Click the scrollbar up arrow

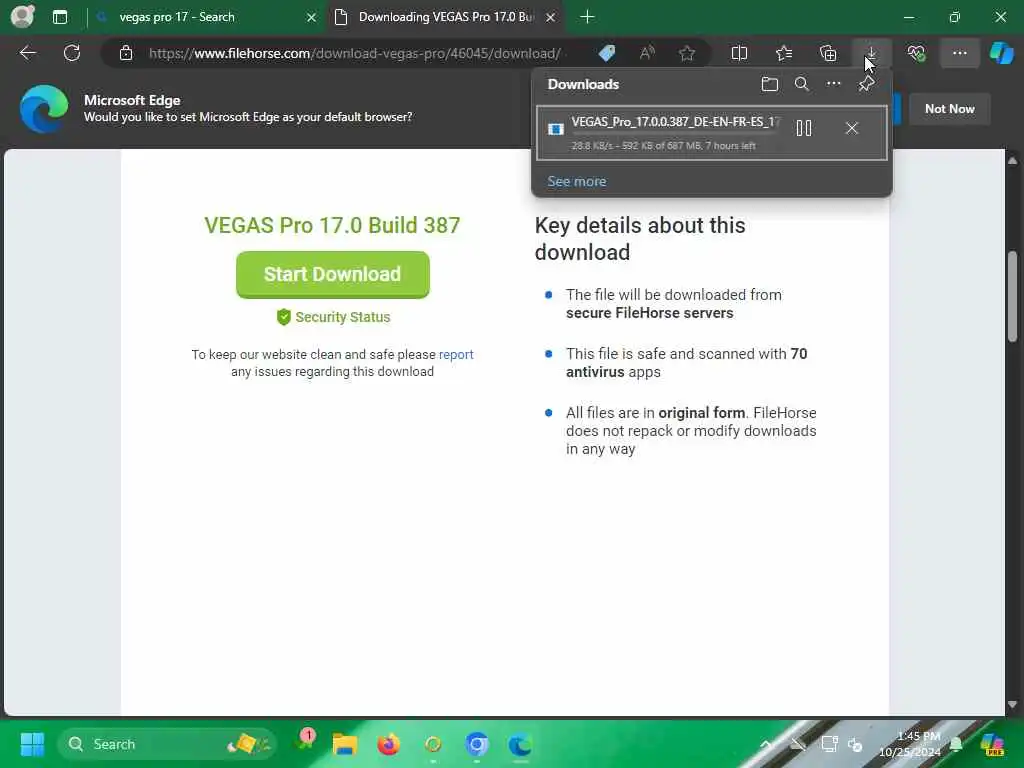point(1012,160)
